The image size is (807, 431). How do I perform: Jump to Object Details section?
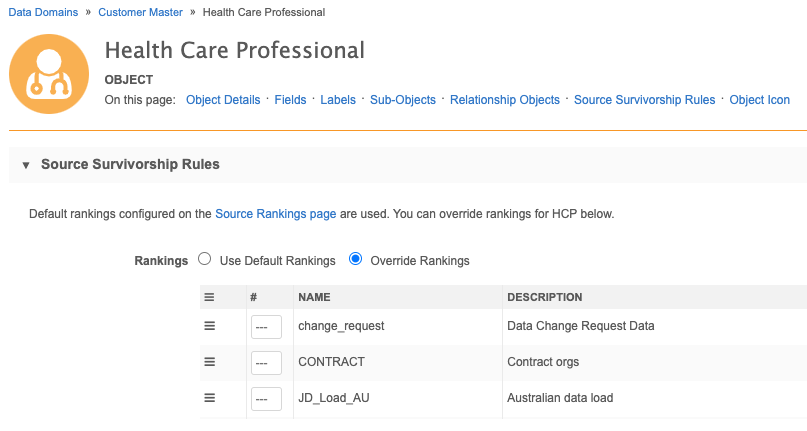click(223, 100)
